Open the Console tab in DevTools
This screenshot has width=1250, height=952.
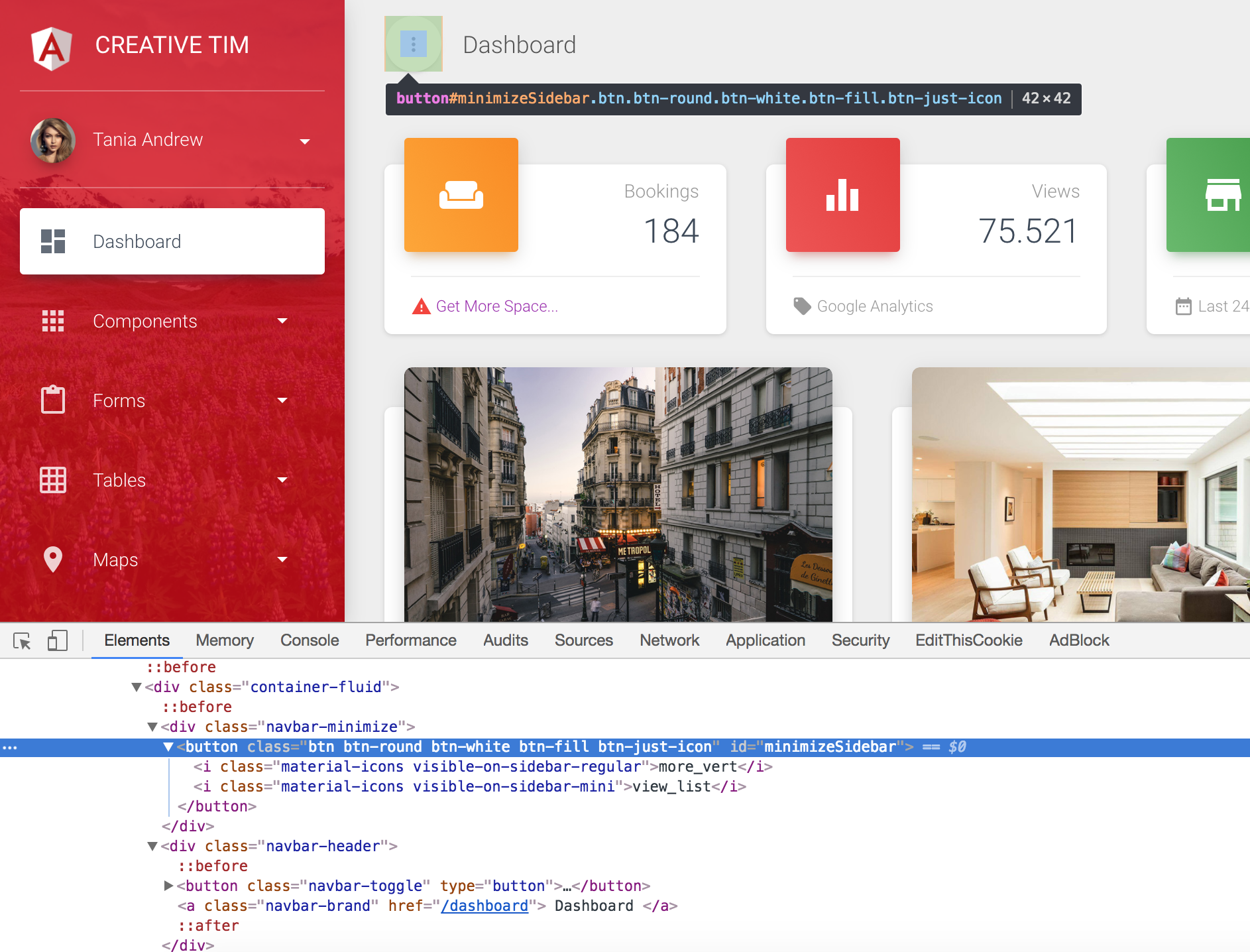tap(309, 640)
